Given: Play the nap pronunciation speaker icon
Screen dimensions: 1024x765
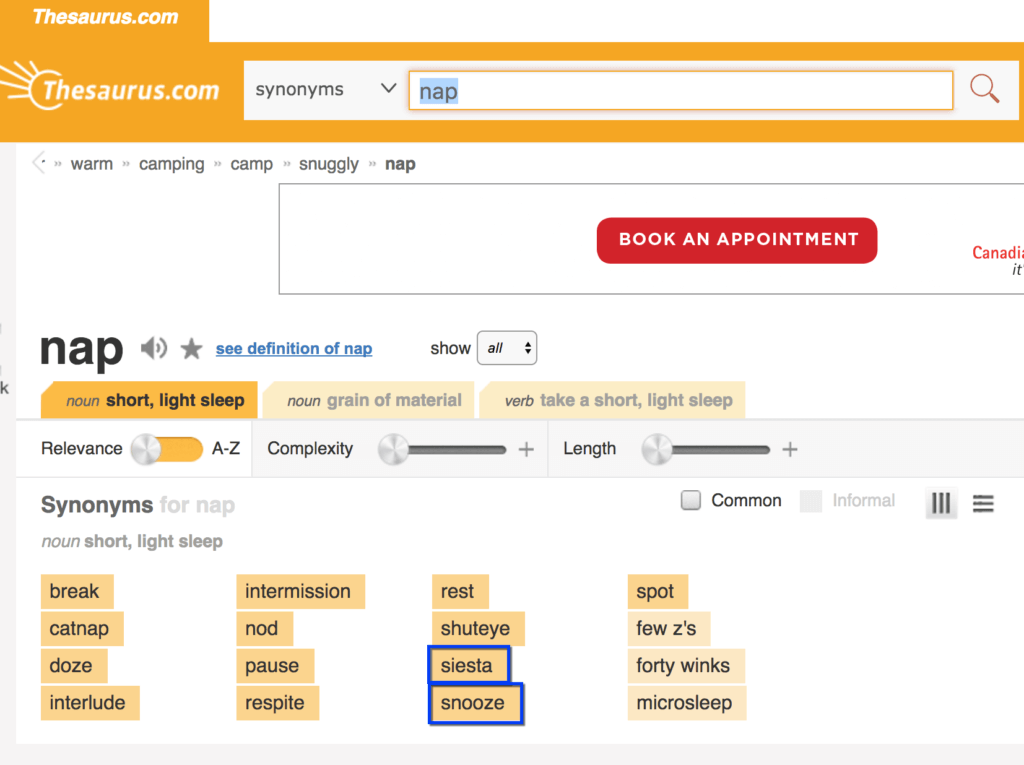Looking at the screenshot, I should pyautogui.click(x=153, y=348).
